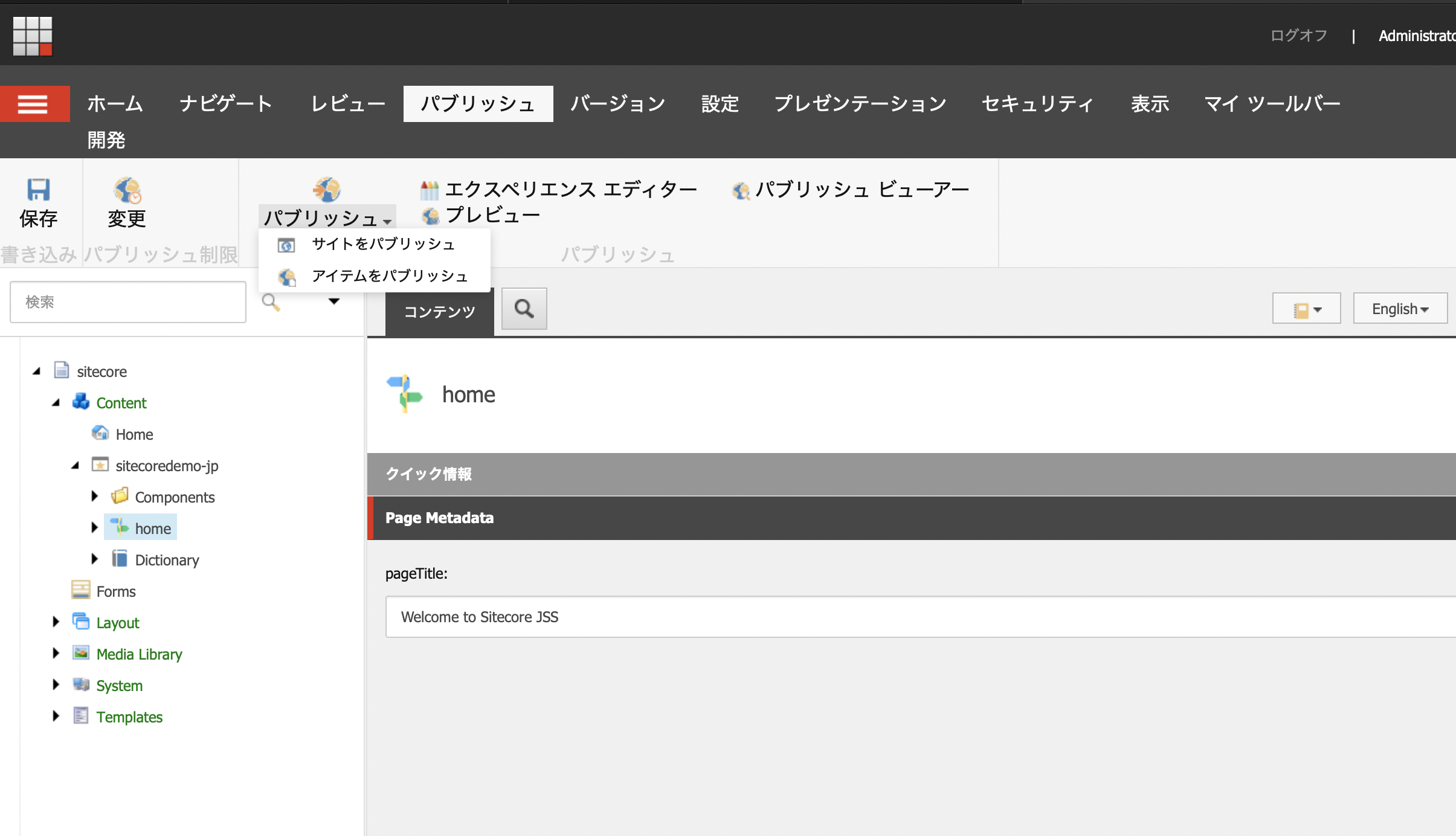
Task: Collapse the sitecore root tree node
Action: pos(37,371)
